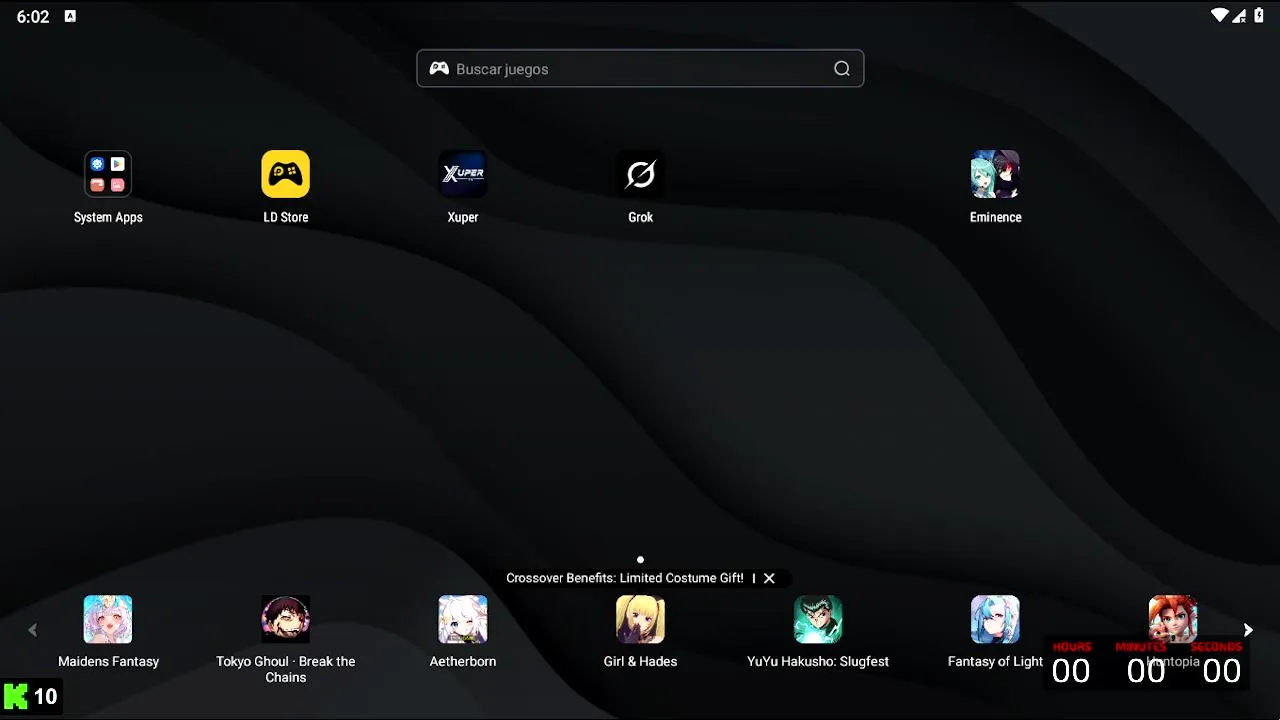1280x720 pixels.
Task: Open the System Apps folder
Action: click(108, 174)
